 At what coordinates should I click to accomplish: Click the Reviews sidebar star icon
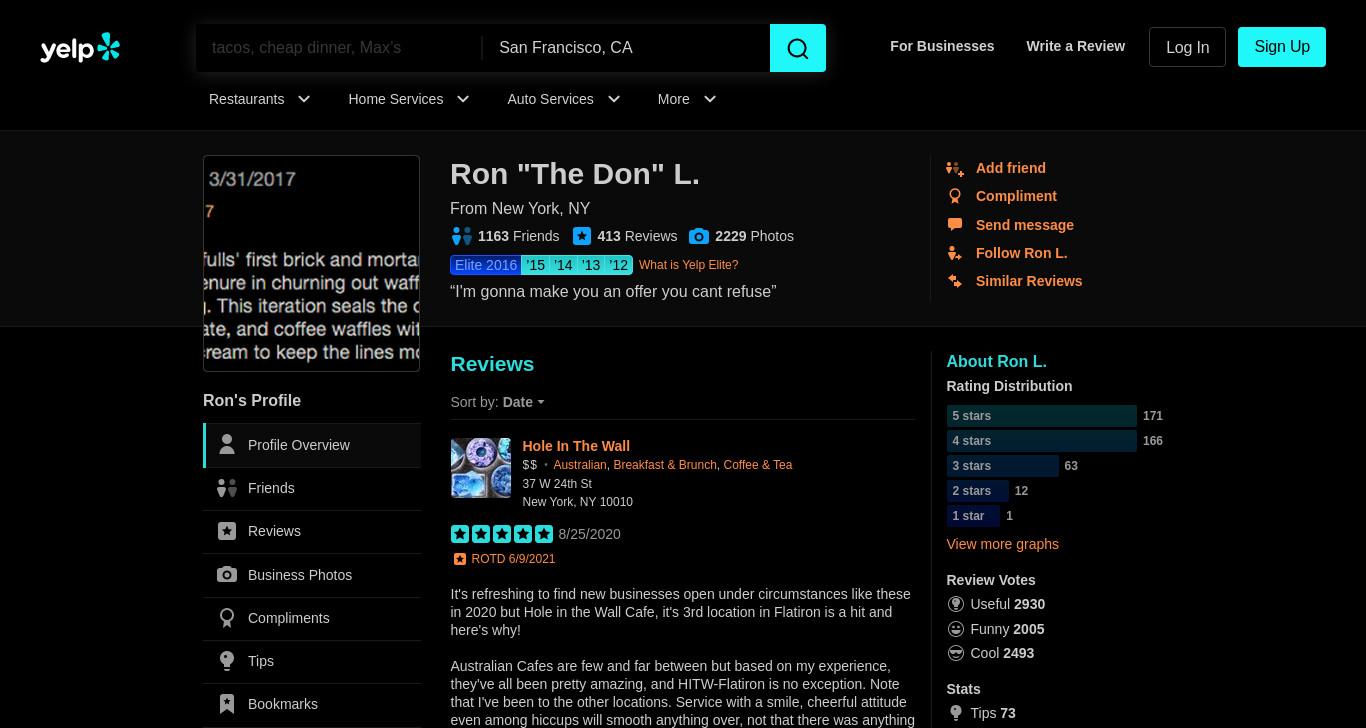coord(227,531)
